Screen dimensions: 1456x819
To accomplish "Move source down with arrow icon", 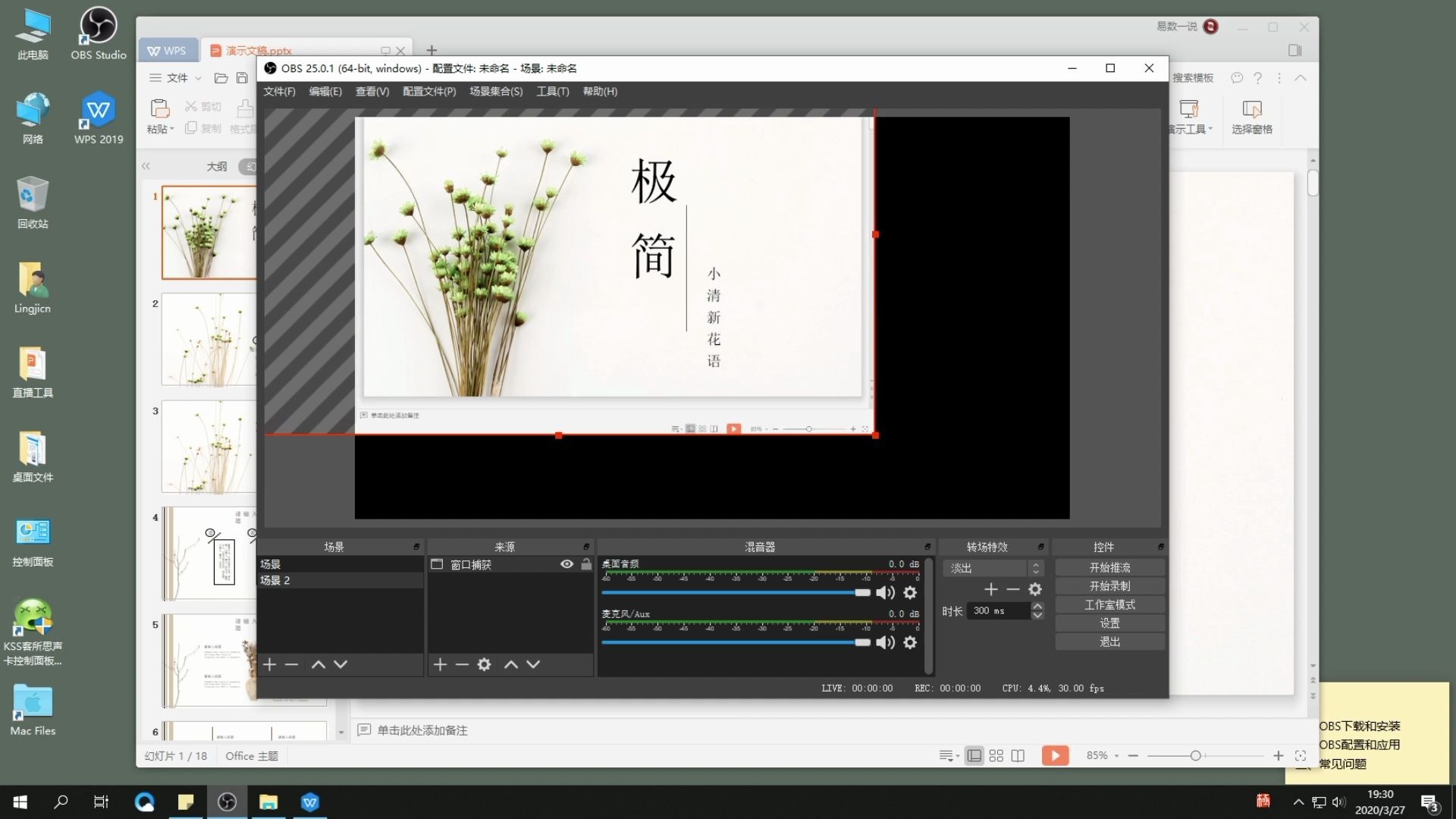I will (x=533, y=664).
